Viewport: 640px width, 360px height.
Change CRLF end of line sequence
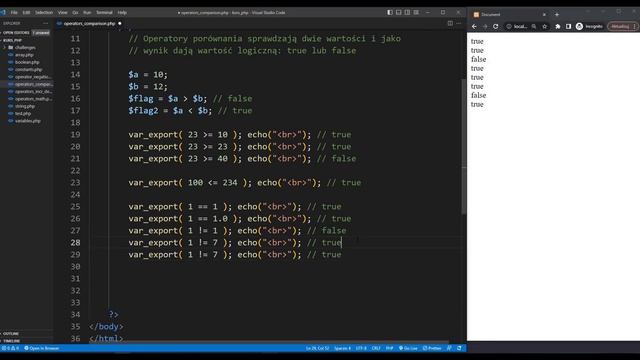(x=376, y=348)
